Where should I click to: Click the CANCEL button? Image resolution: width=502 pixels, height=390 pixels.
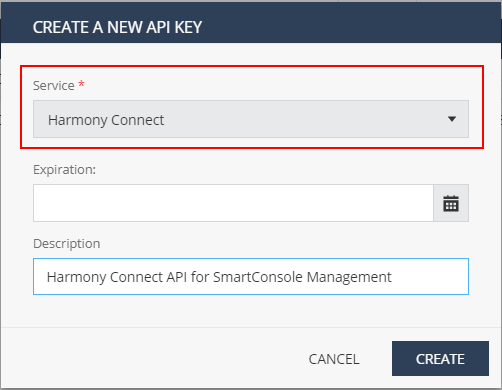tap(334, 359)
